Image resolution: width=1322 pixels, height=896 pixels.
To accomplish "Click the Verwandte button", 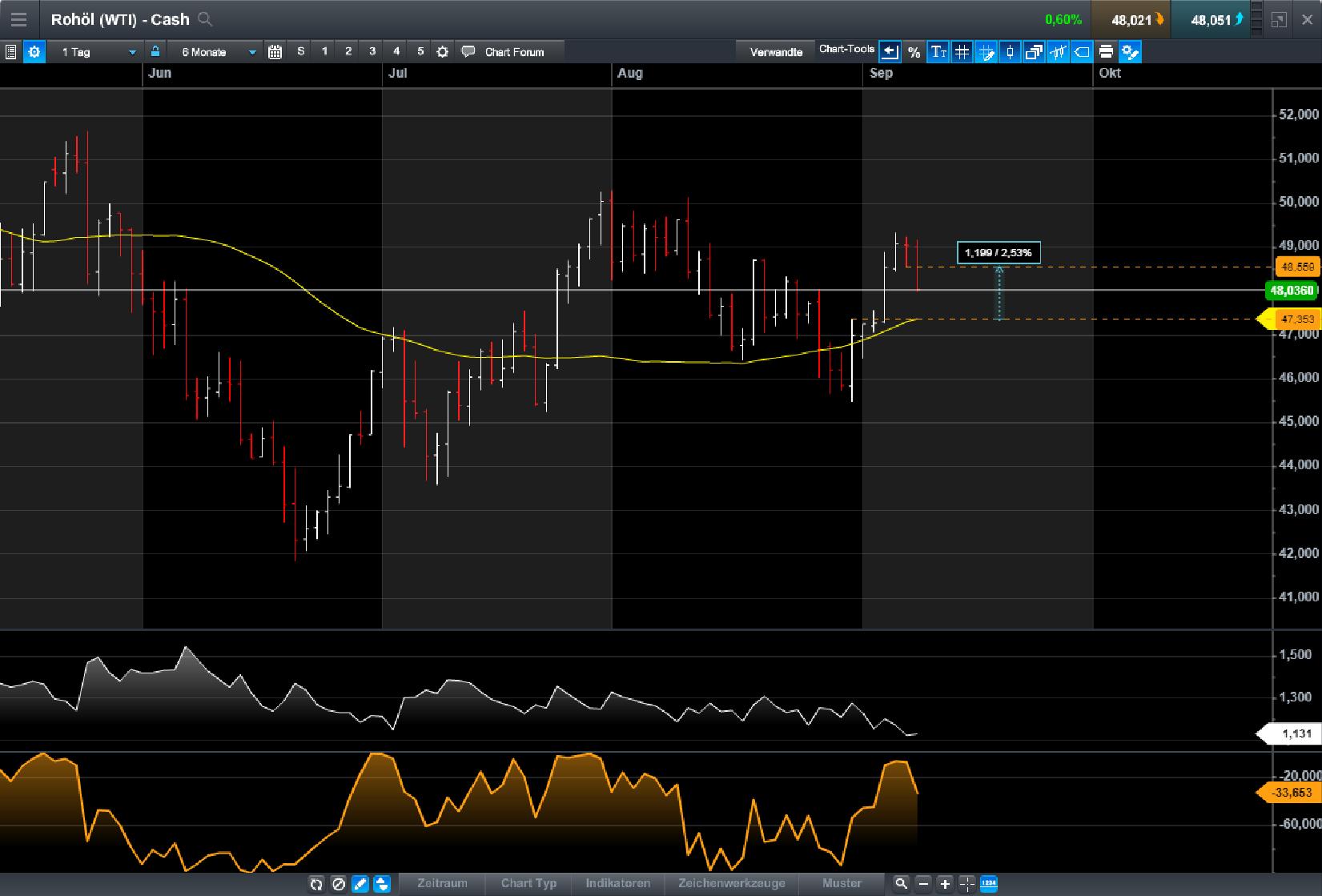I will [774, 51].
